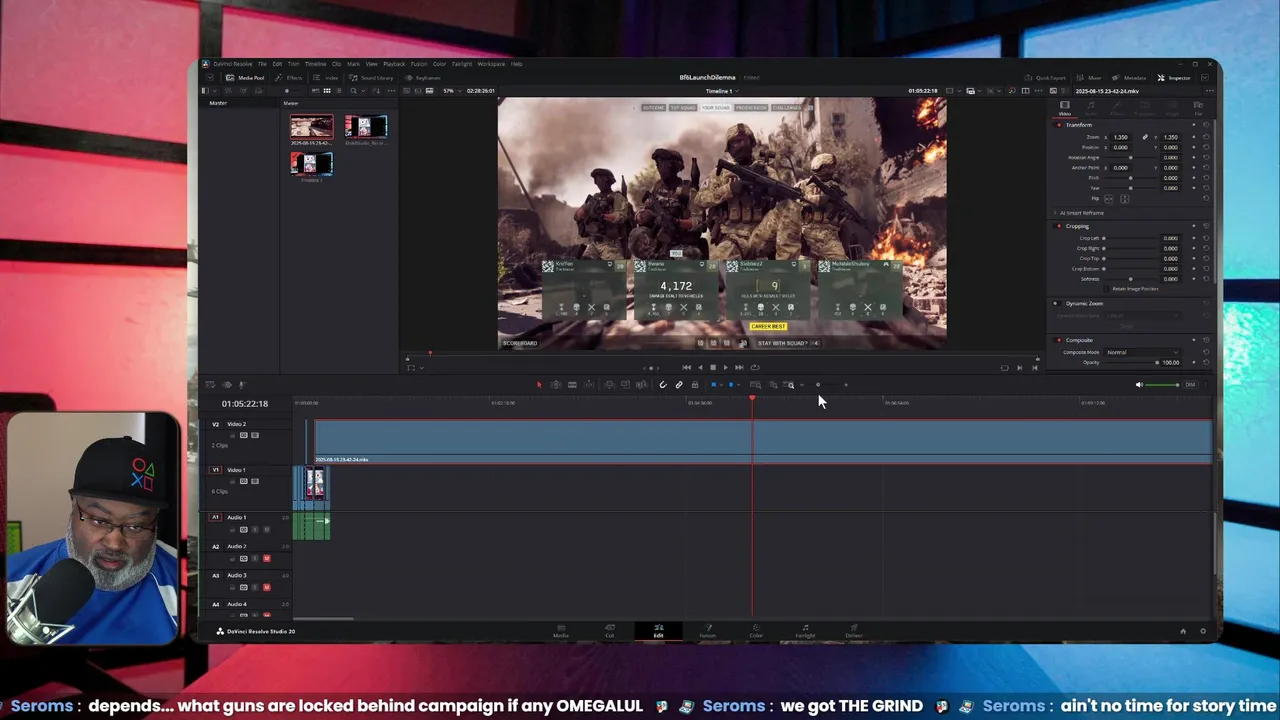The image size is (1280, 720).
Task: Open the Workspace menu
Action: [x=491, y=64]
